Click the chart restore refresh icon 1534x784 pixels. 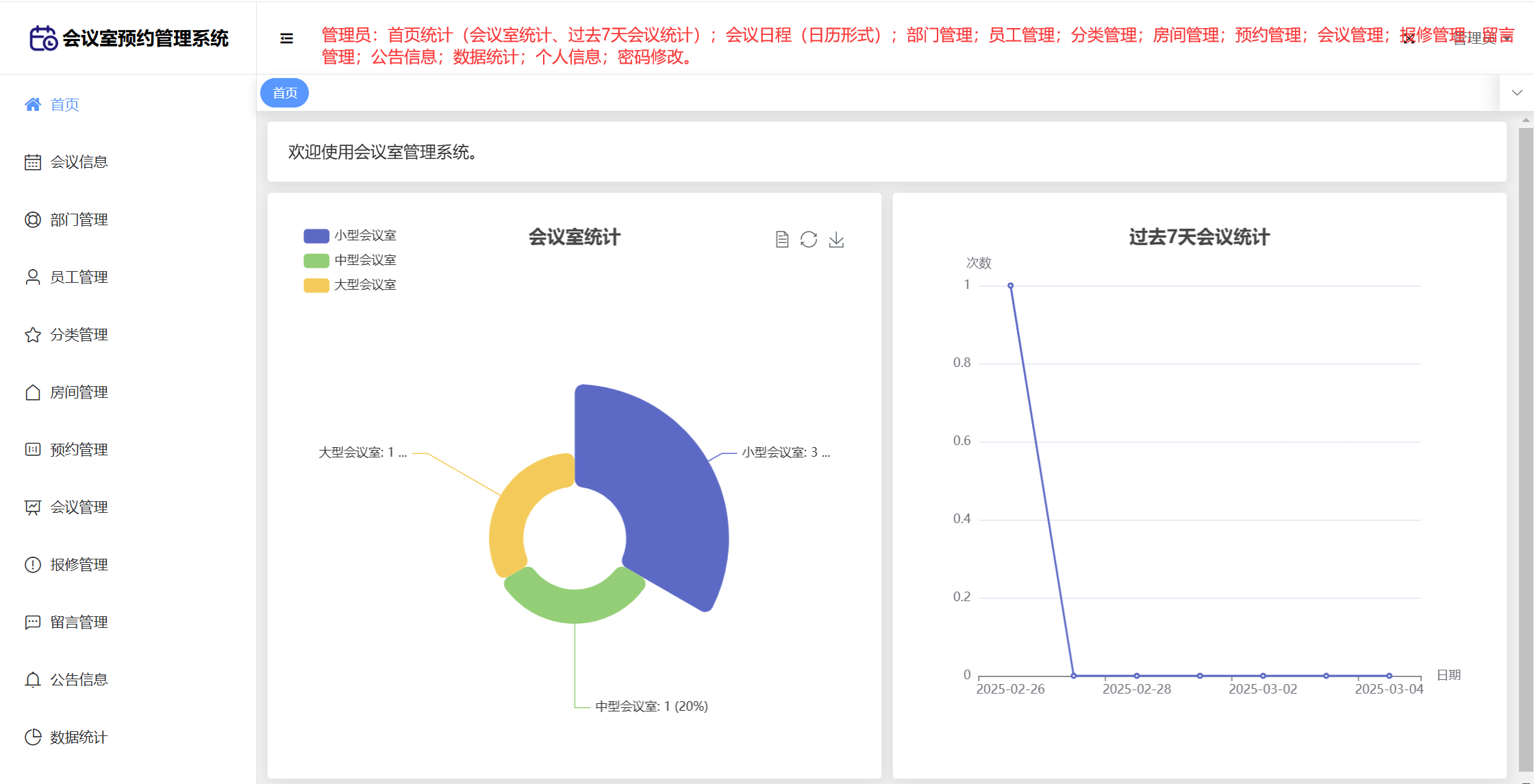[x=809, y=239]
